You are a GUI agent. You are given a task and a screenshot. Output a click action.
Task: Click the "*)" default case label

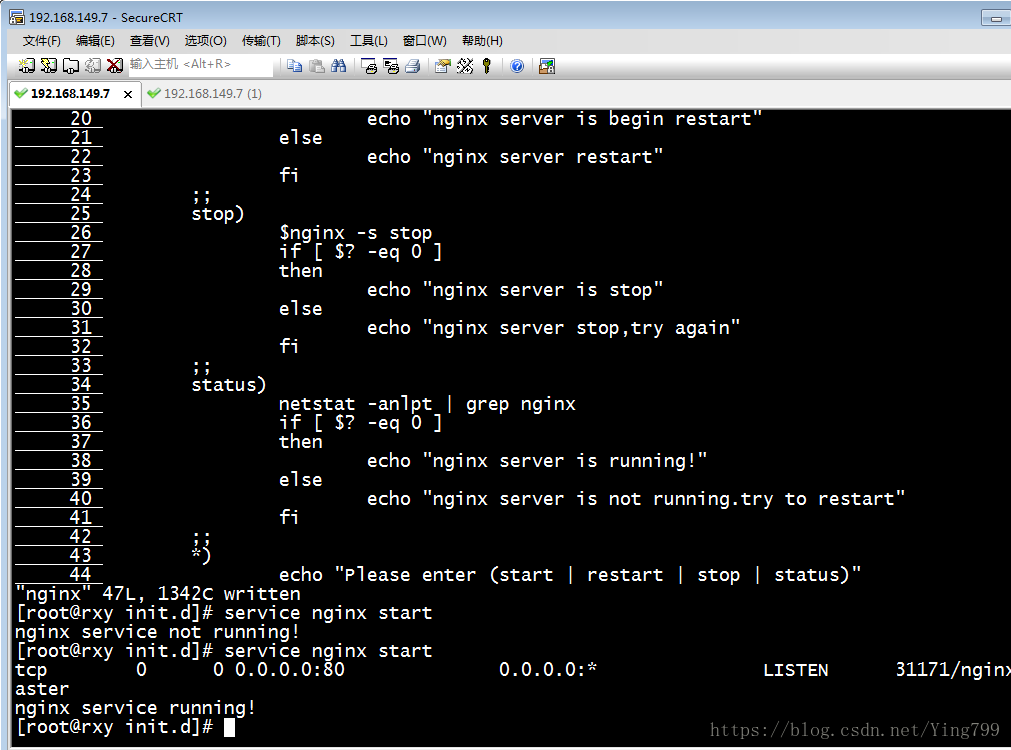point(201,555)
